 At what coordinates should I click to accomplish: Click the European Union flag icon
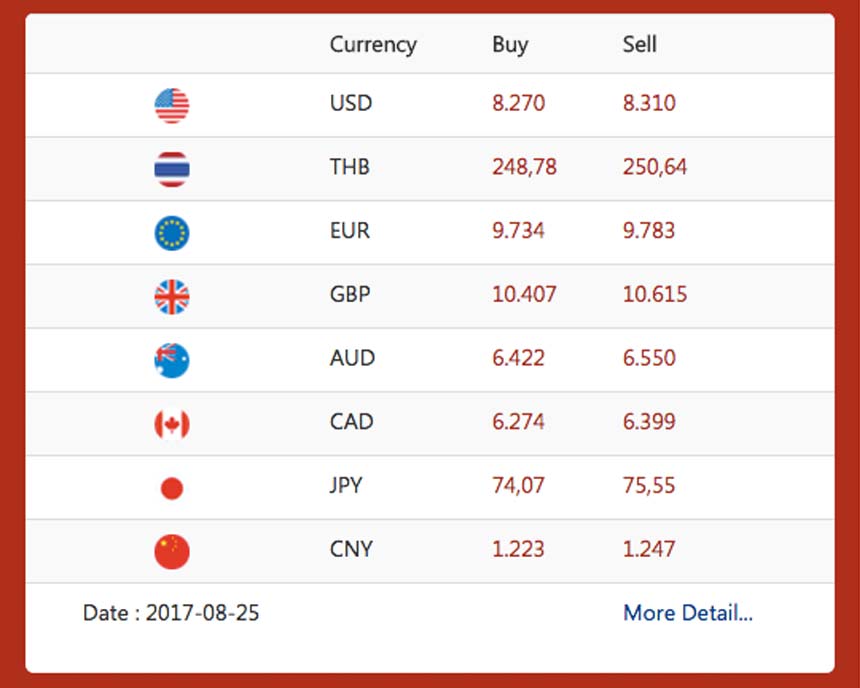(x=171, y=232)
